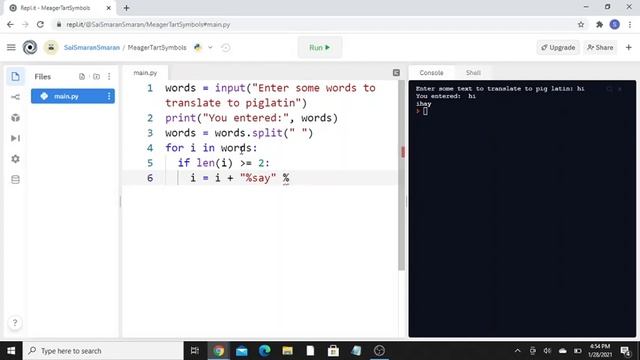
Task: Open the Chrome three-dot menu
Action: [x=630, y=24]
